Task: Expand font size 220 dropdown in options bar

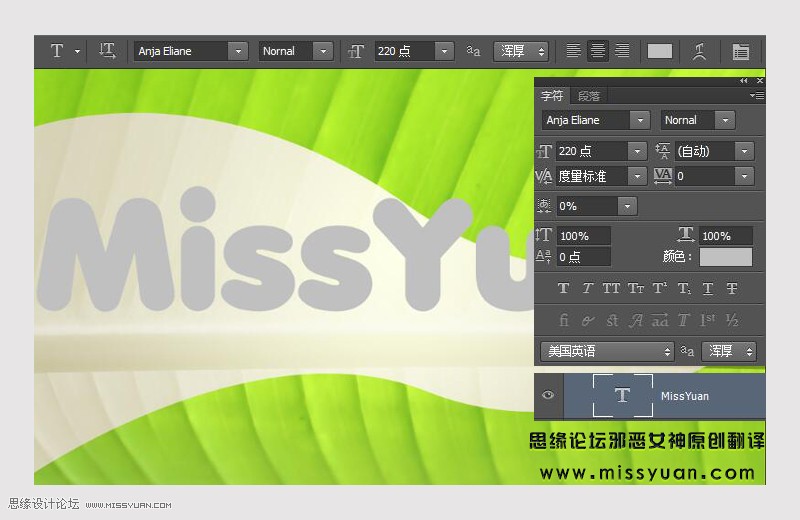Action: coord(443,51)
